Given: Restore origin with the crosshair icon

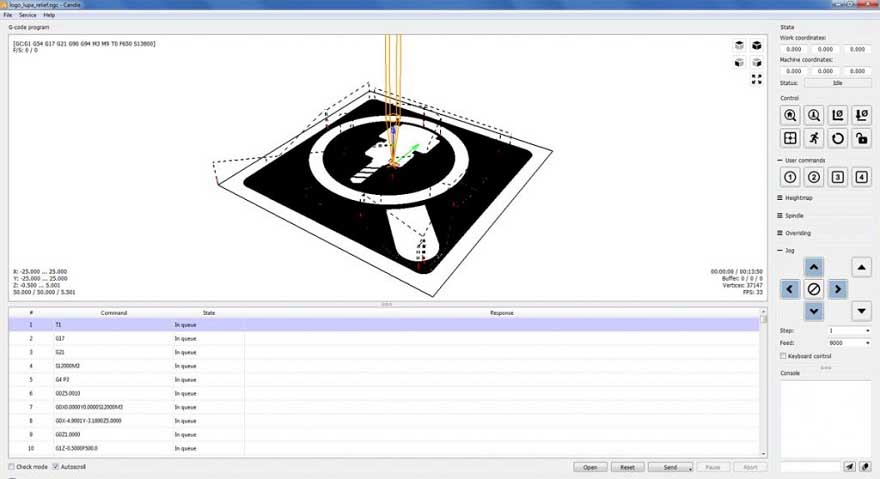Looking at the screenshot, I should coord(790,138).
